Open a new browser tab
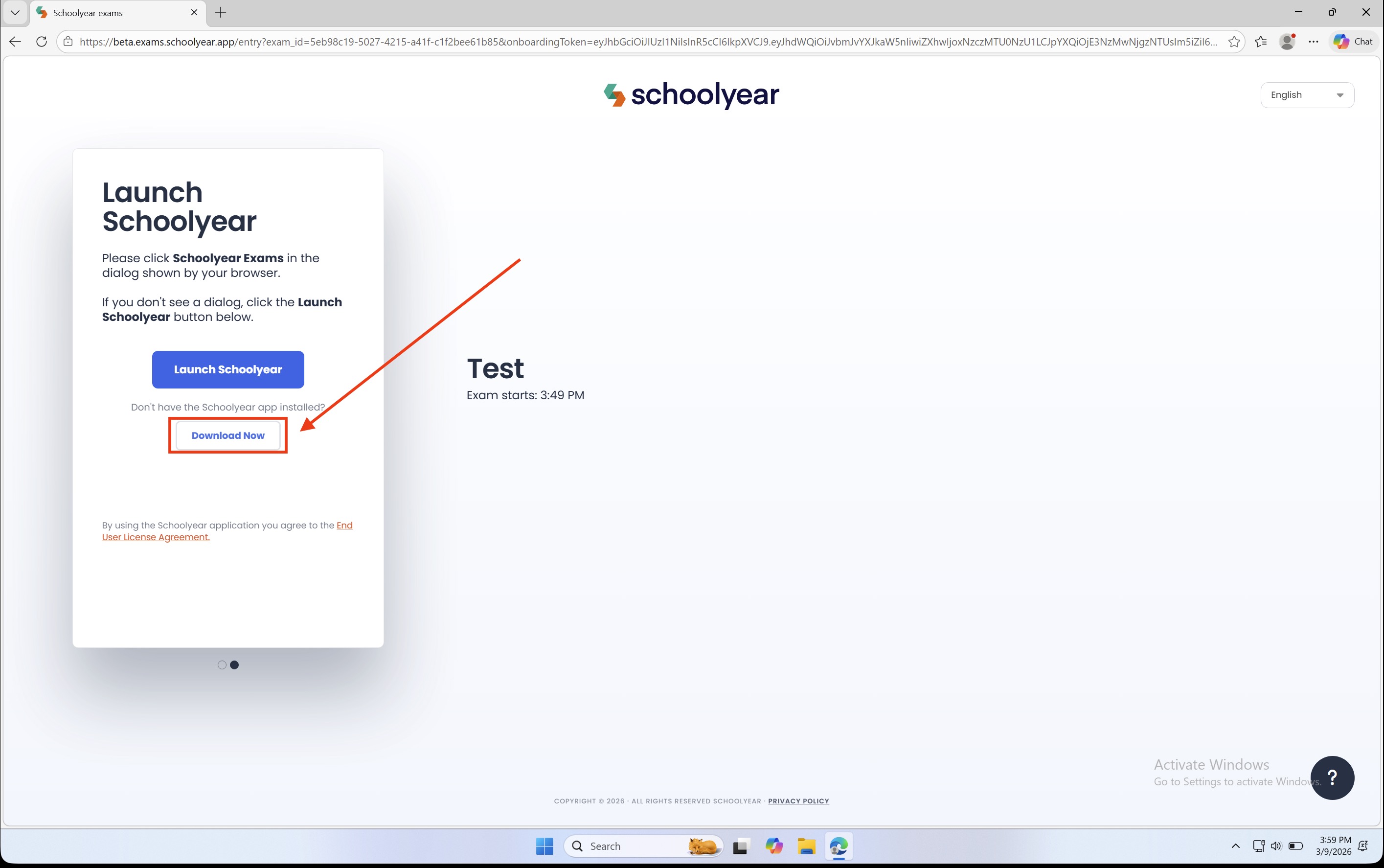This screenshot has width=1384, height=868. point(221,13)
